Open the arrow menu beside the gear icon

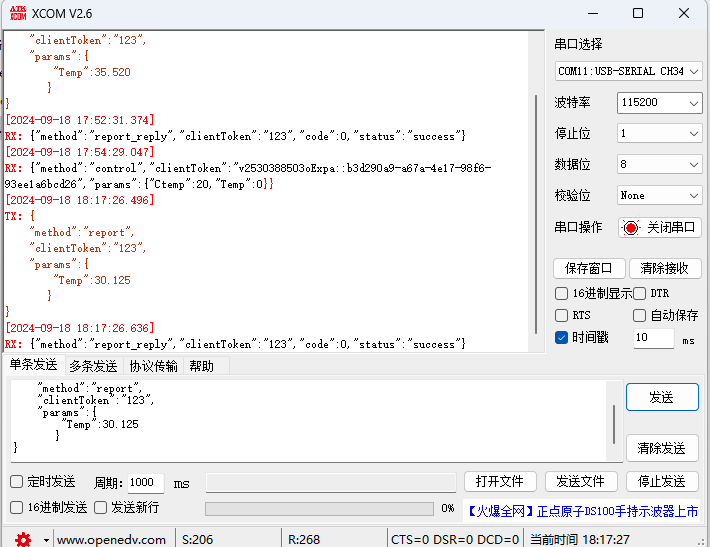pos(46,540)
